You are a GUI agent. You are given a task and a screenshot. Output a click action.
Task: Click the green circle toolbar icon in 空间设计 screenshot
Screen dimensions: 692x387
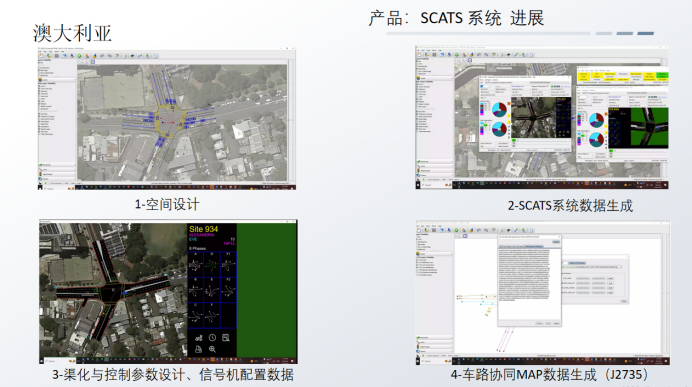(80, 56)
